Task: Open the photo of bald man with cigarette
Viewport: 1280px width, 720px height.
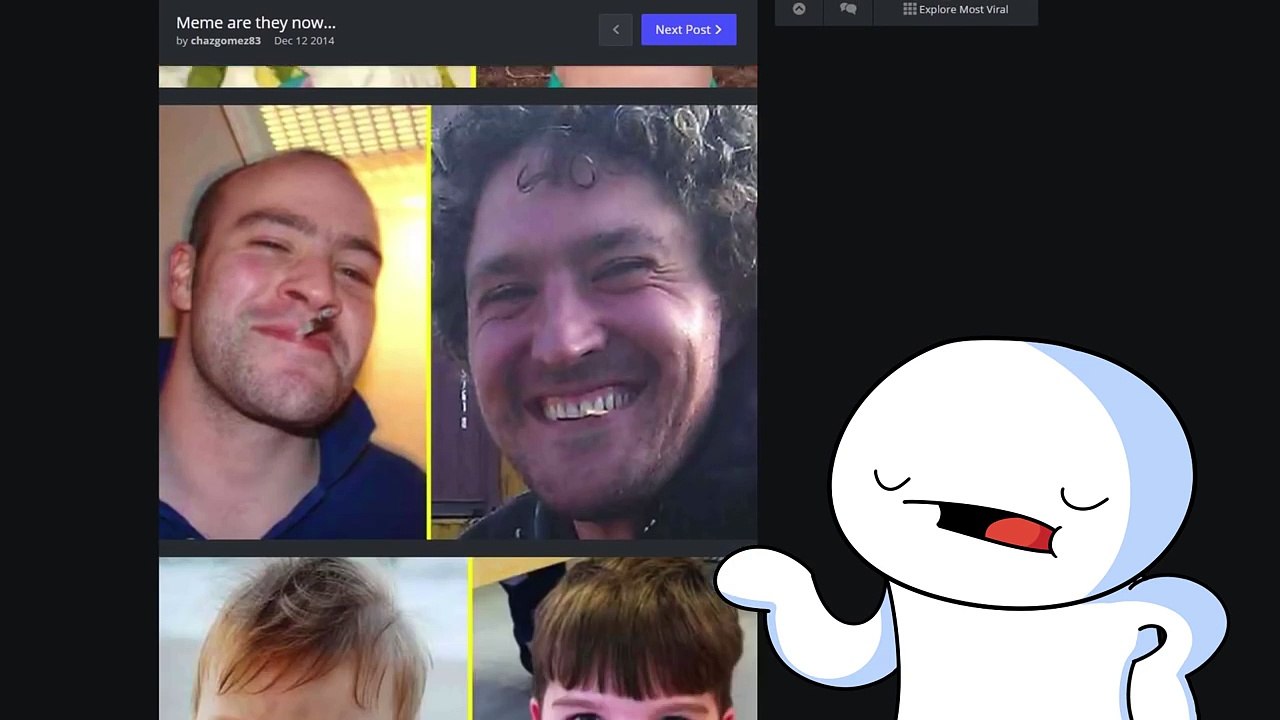Action: click(294, 322)
